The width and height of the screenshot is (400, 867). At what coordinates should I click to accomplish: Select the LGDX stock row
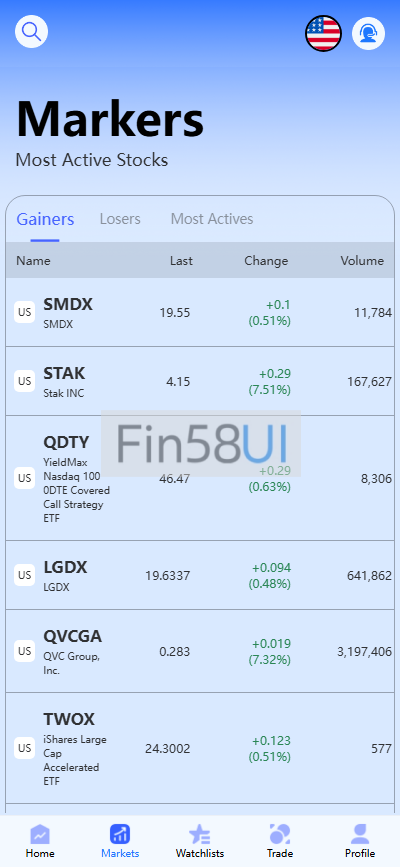(x=200, y=575)
